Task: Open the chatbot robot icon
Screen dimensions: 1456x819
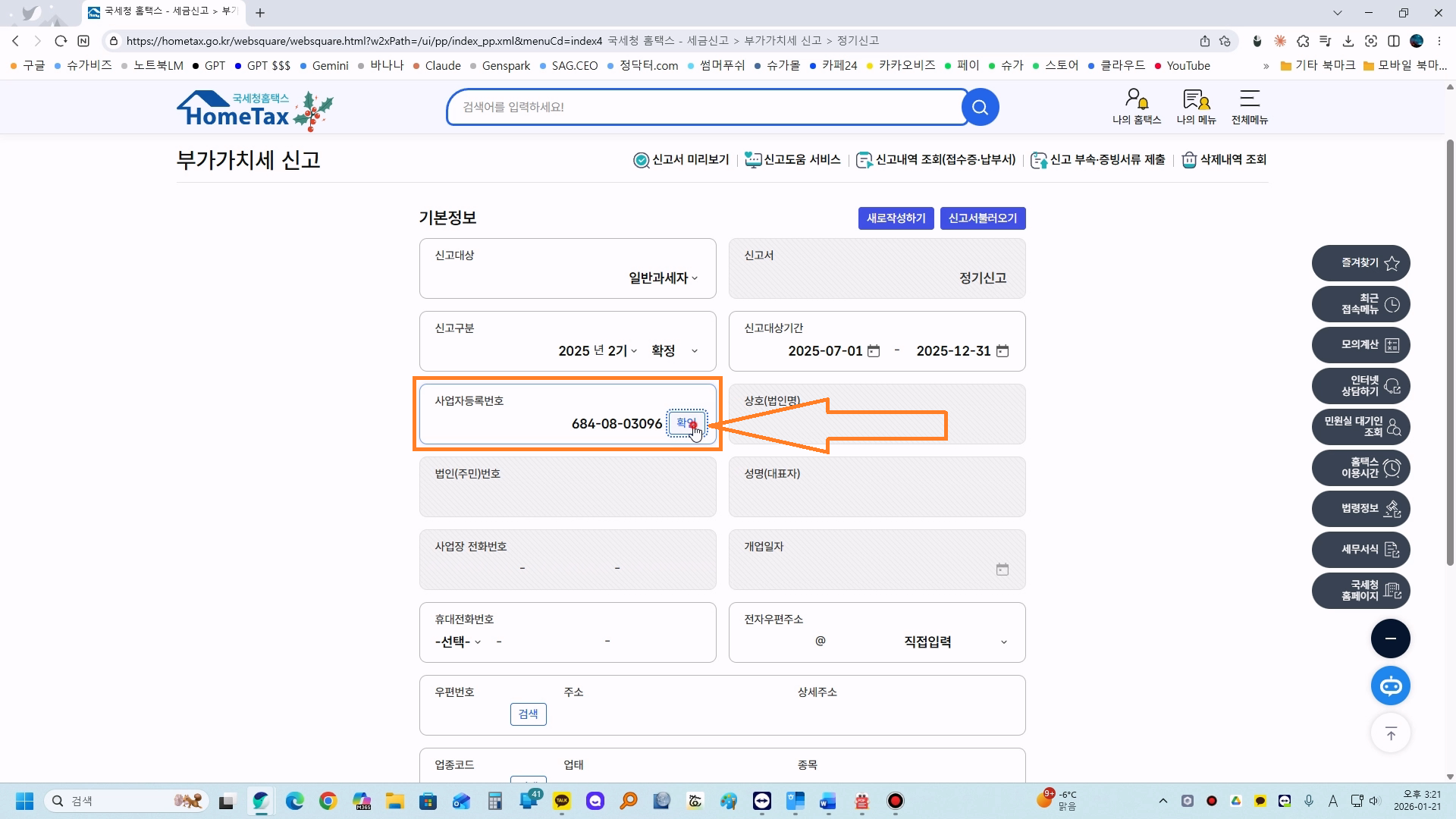Action: tap(1390, 686)
